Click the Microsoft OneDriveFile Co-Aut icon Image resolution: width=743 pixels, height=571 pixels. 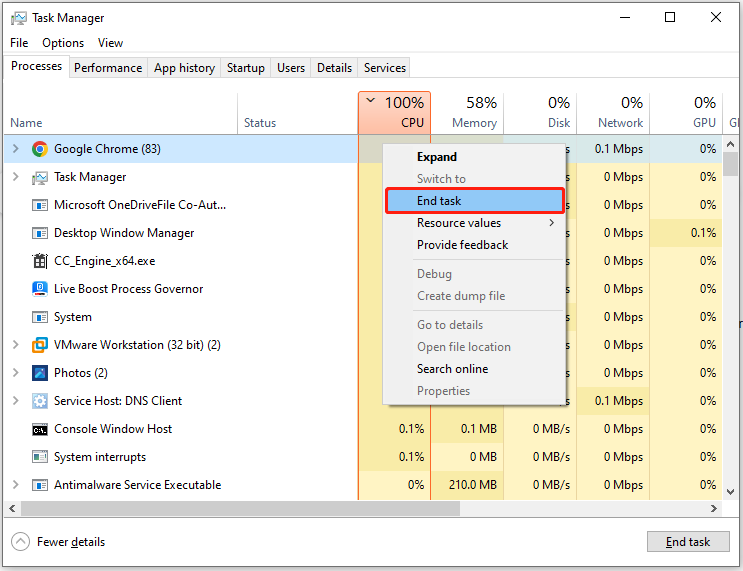click(x=40, y=205)
